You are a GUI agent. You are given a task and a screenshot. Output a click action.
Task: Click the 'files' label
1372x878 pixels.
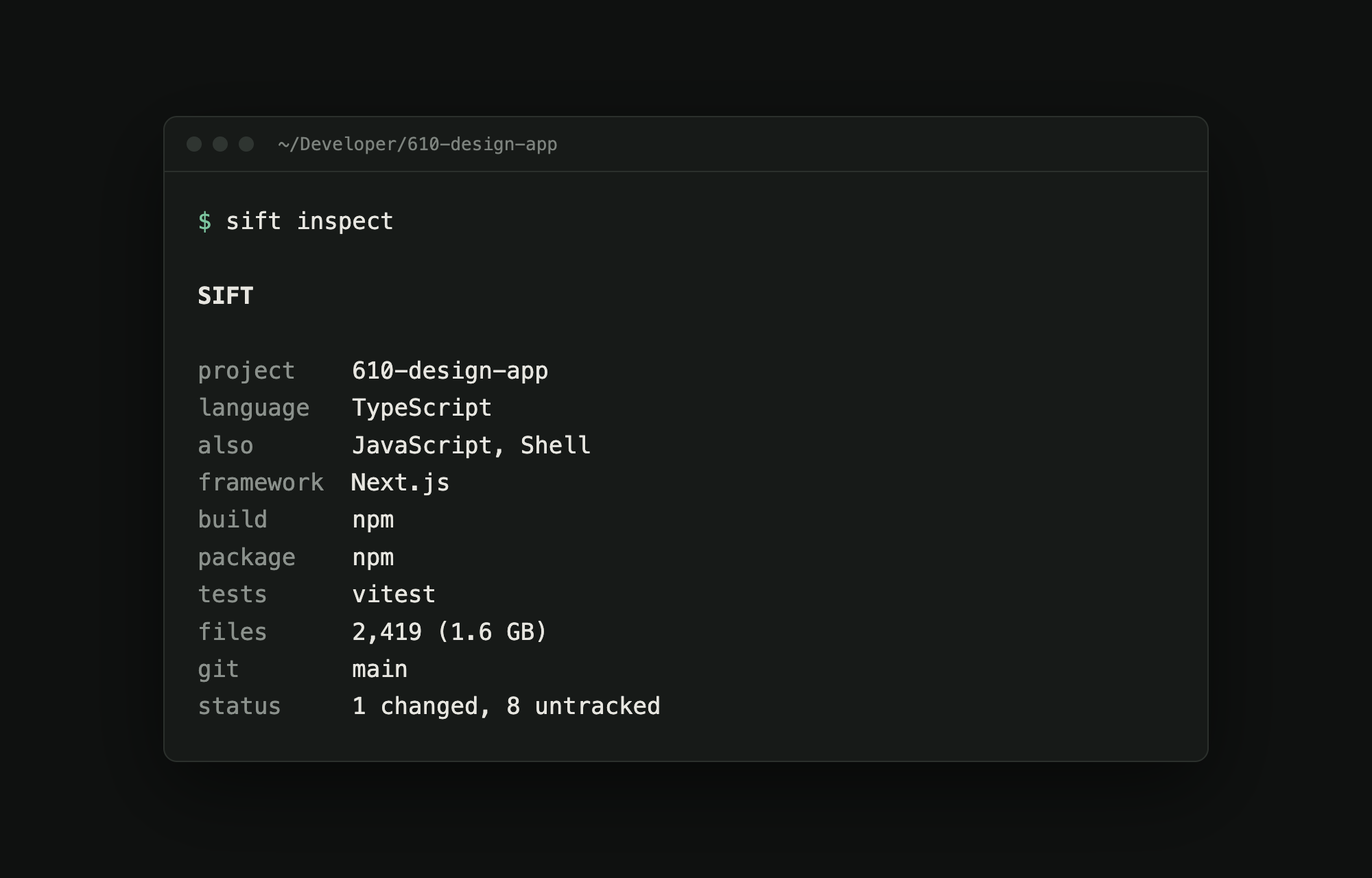tap(233, 632)
